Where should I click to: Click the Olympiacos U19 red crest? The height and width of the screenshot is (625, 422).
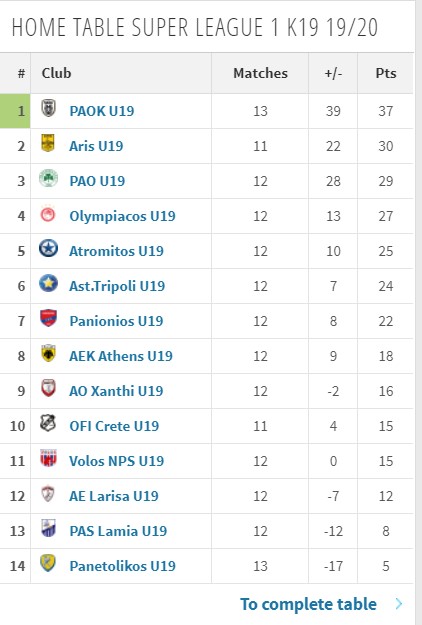[x=48, y=214]
